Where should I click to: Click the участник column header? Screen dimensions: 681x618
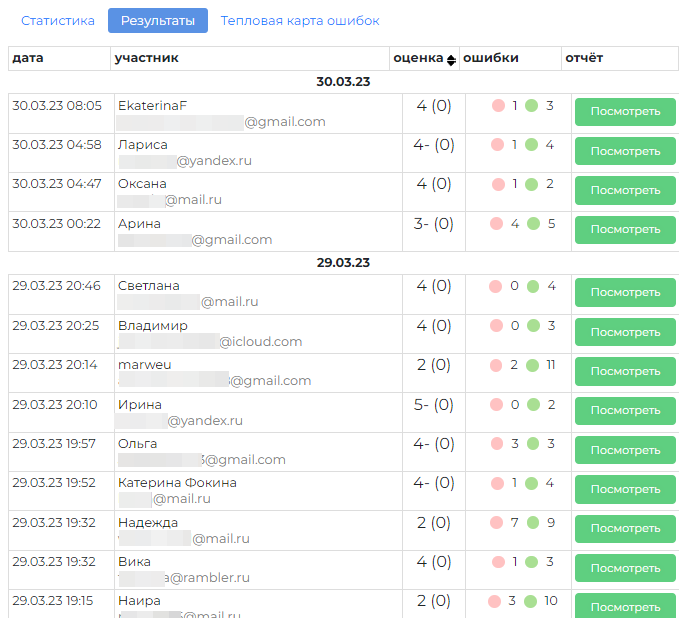[x=146, y=58]
